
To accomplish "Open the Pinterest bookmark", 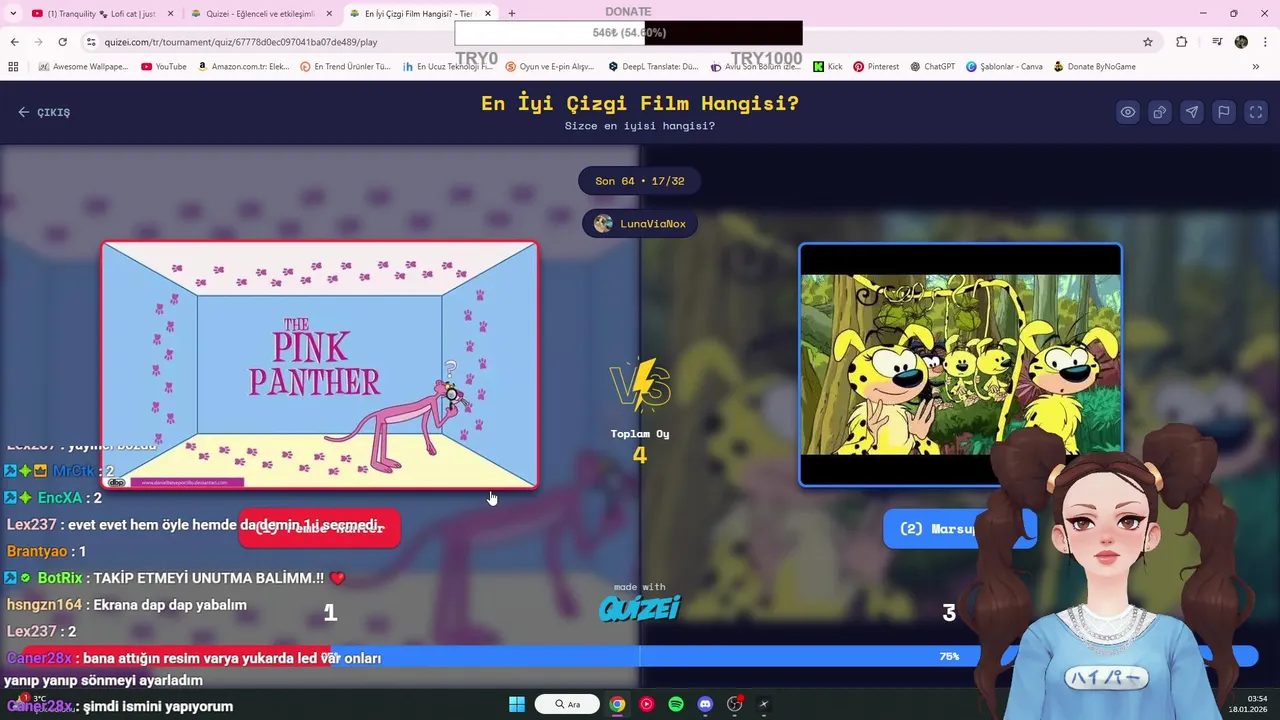I will (x=876, y=67).
